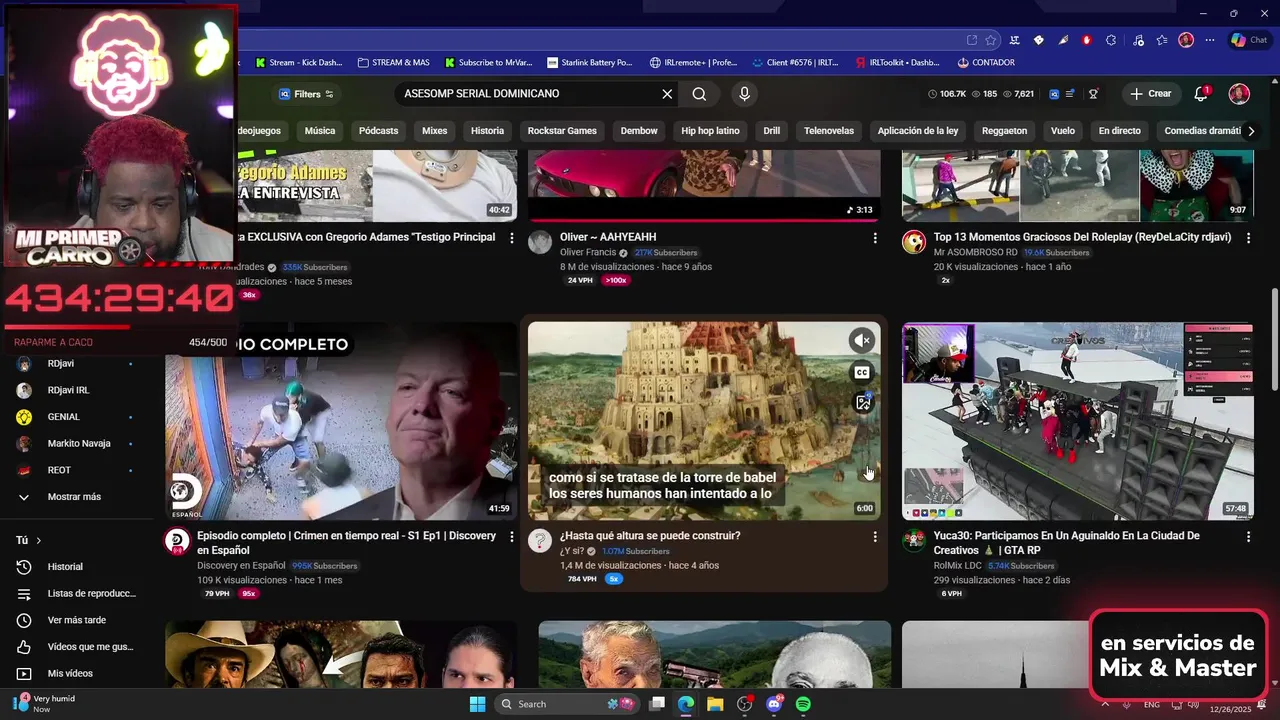The width and height of the screenshot is (1280, 720).
Task: Open CONTADOR bookmark in favorites bar
Action: tap(986, 62)
